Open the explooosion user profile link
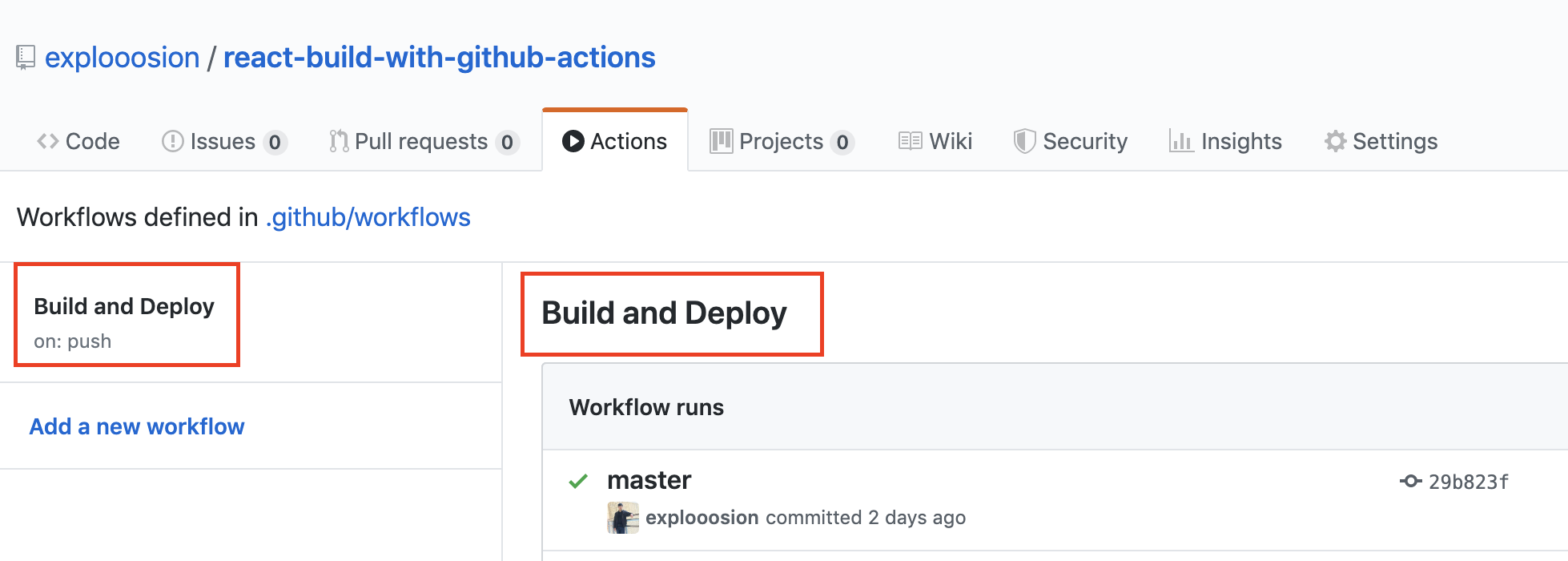The width and height of the screenshot is (1568, 561). pos(122,58)
